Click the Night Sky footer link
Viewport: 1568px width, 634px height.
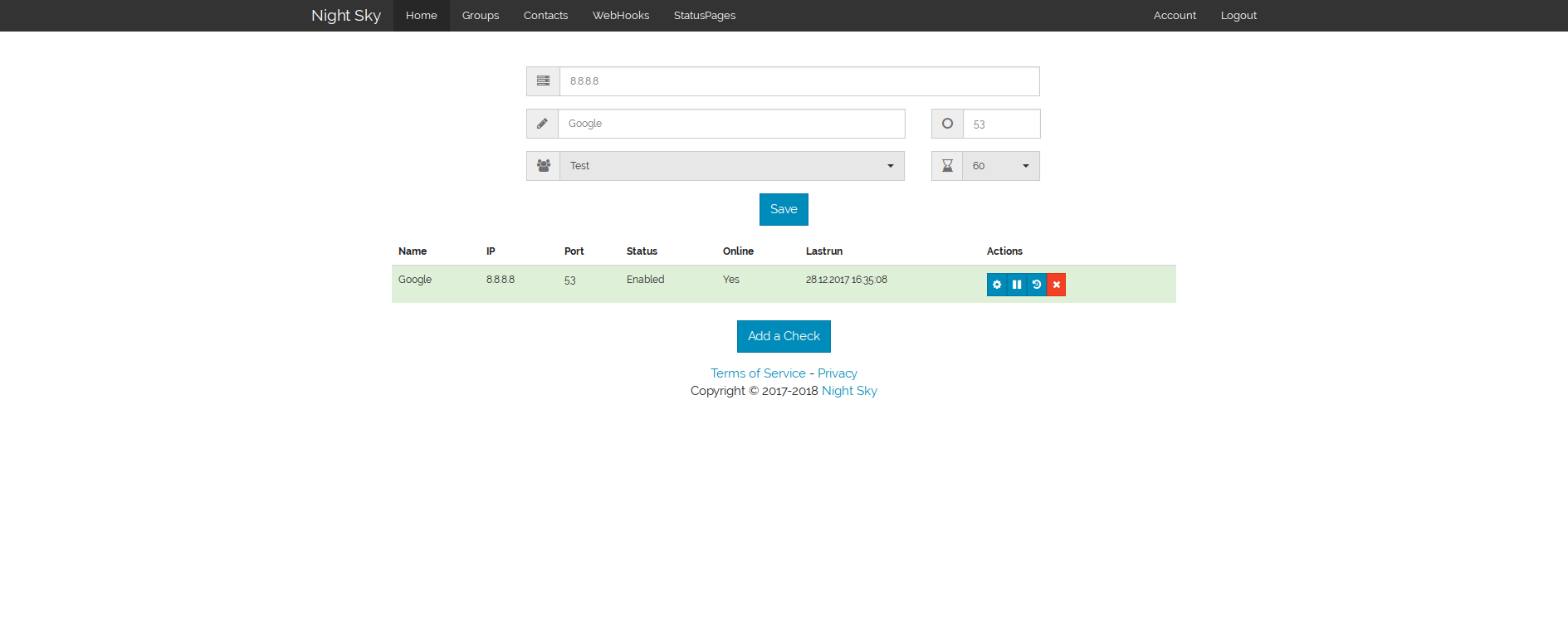tap(849, 391)
